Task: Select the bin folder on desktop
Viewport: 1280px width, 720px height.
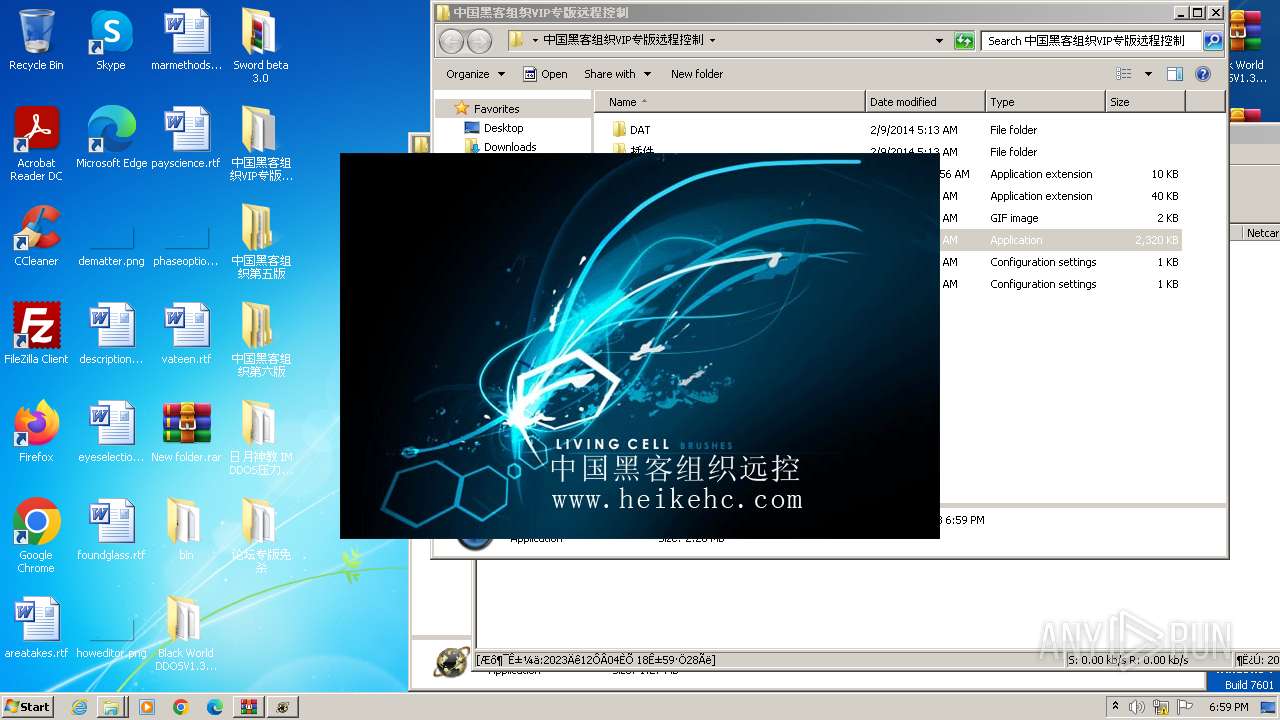Action: click(186, 529)
